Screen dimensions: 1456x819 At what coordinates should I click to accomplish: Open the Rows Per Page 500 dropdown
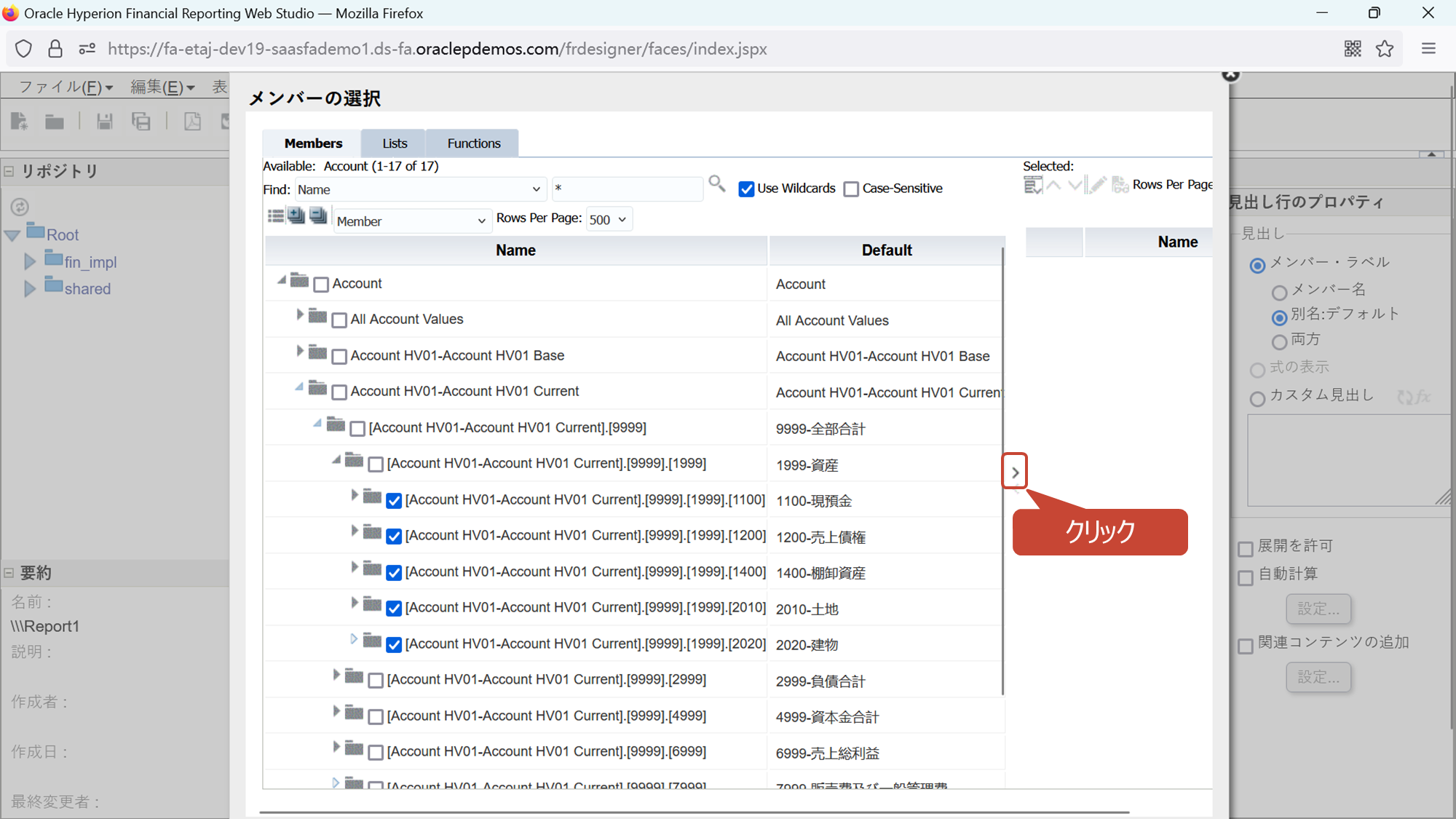[609, 220]
